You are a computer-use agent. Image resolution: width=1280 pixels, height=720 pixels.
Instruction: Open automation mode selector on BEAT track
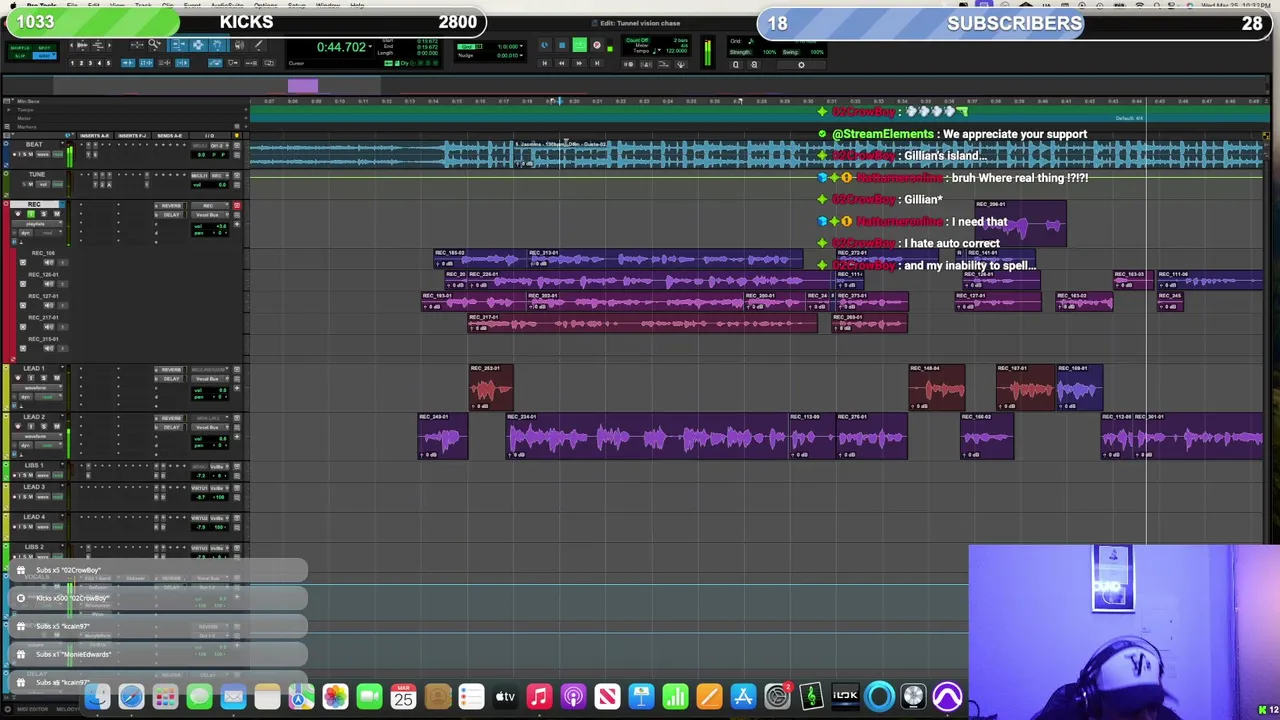pyautogui.click(x=58, y=154)
